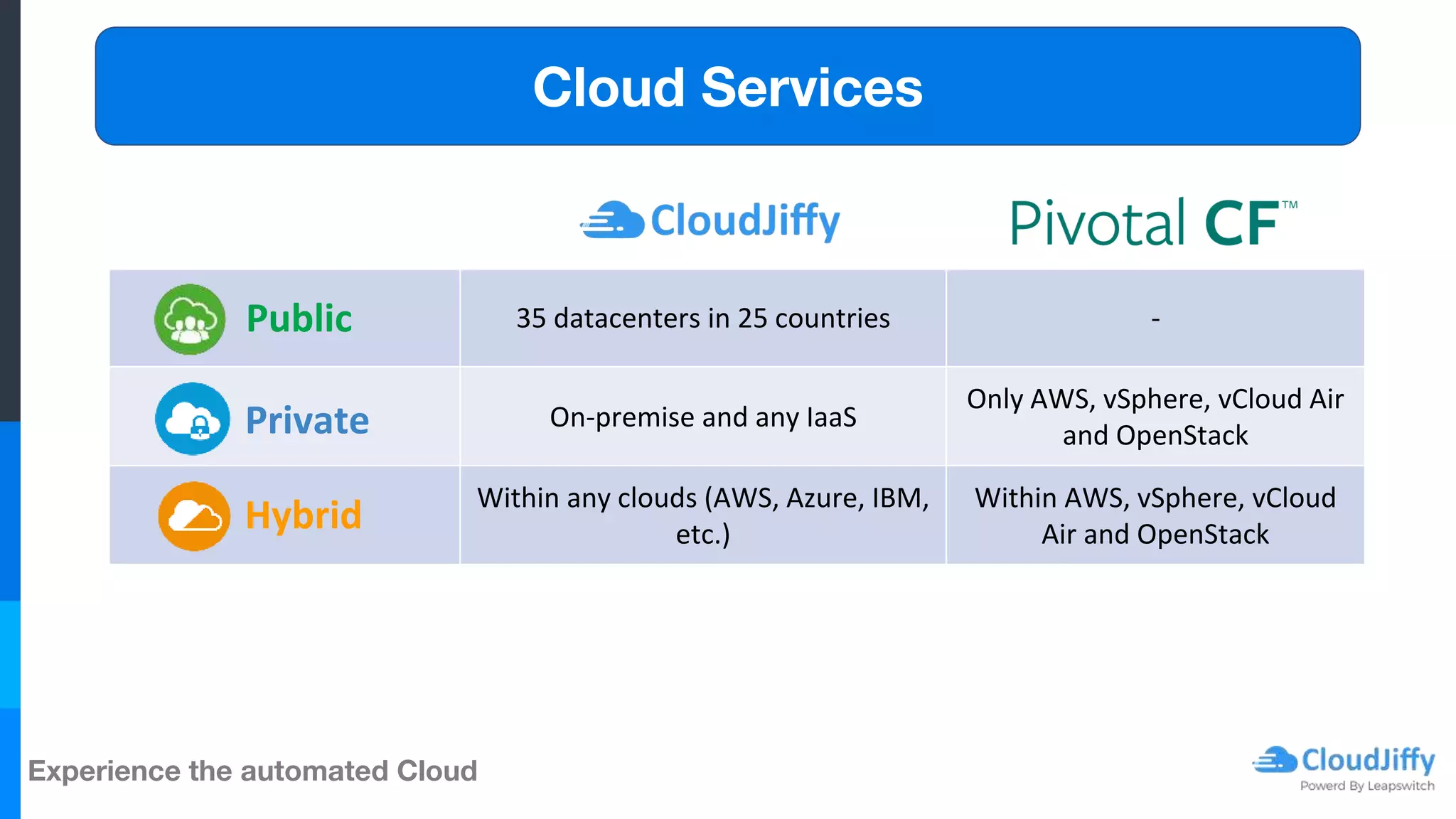
Task: Click the orange Hybrid cloud icon
Action: [194, 516]
